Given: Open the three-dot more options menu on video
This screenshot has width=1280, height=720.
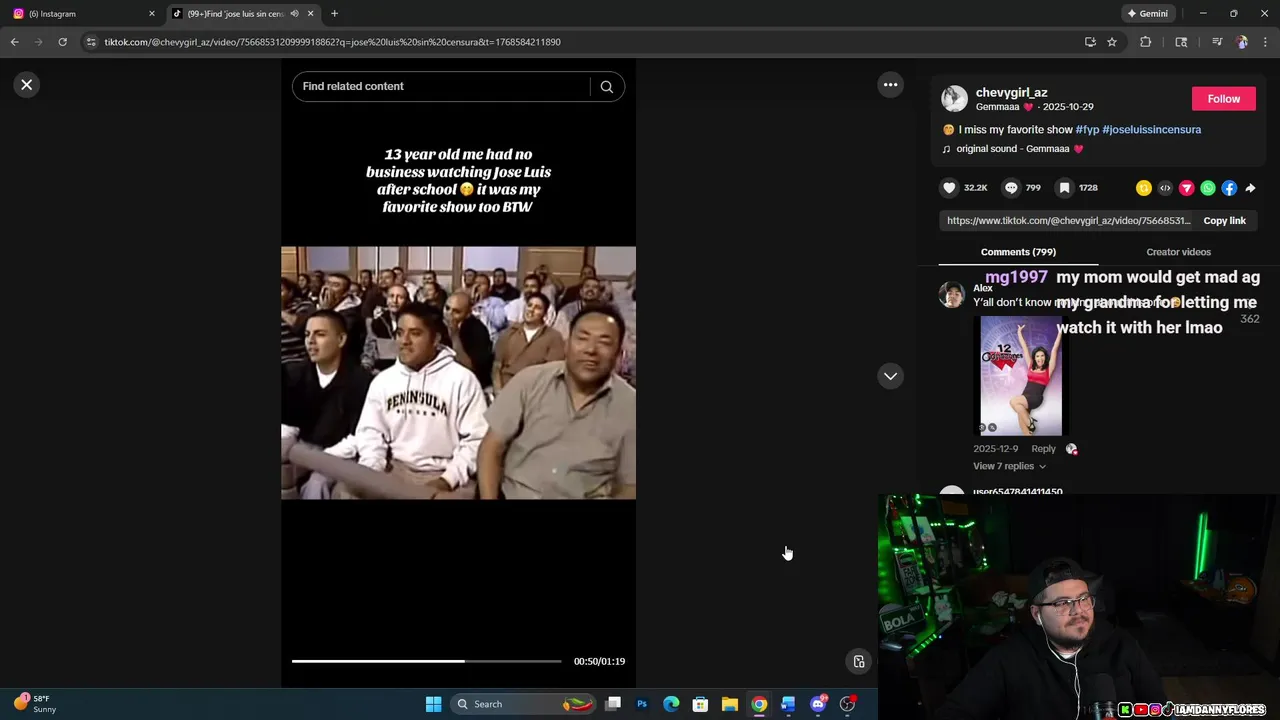Looking at the screenshot, I should coord(890,85).
